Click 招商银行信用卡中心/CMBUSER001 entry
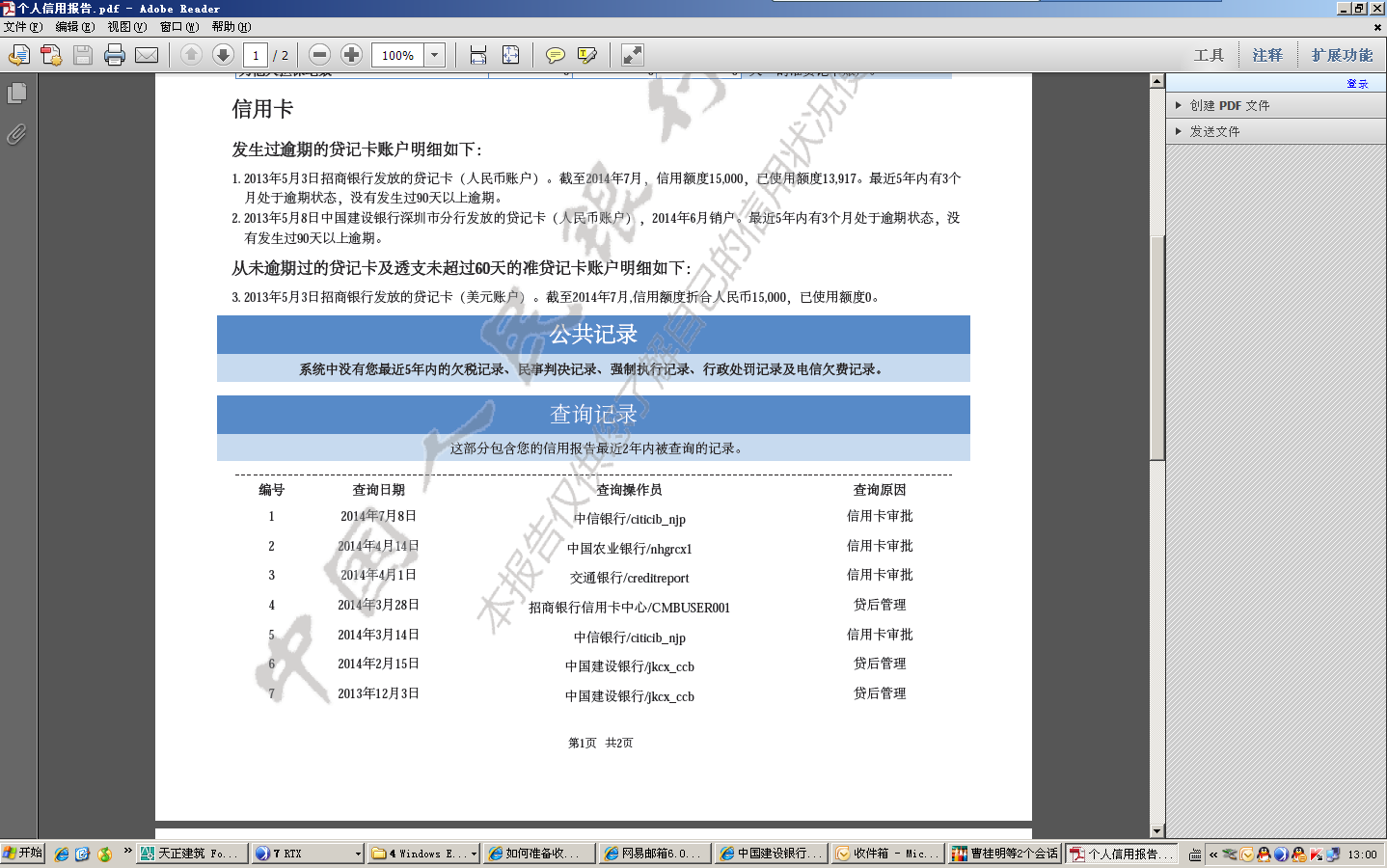 pos(630,608)
